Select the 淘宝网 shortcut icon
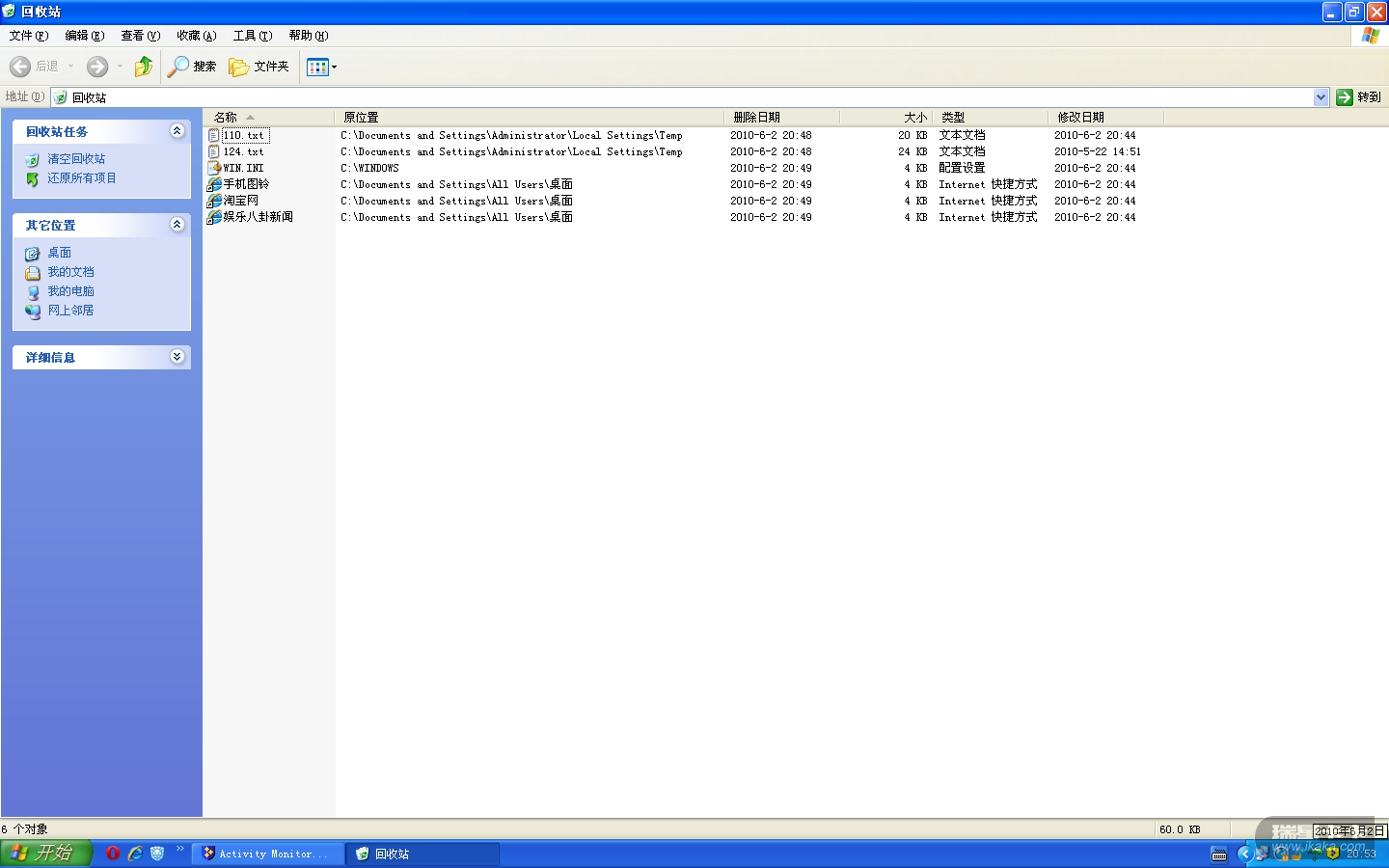 pos(214,201)
